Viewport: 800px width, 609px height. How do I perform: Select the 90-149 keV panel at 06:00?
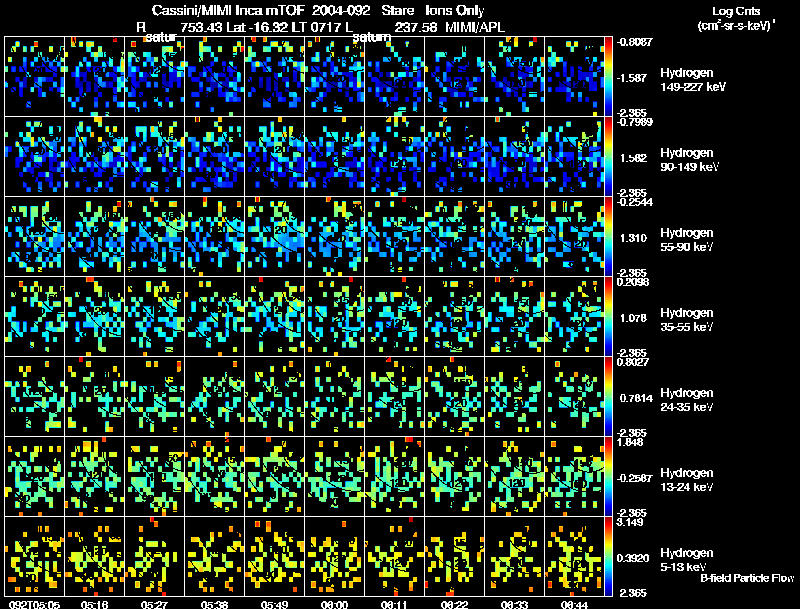[x=335, y=157]
